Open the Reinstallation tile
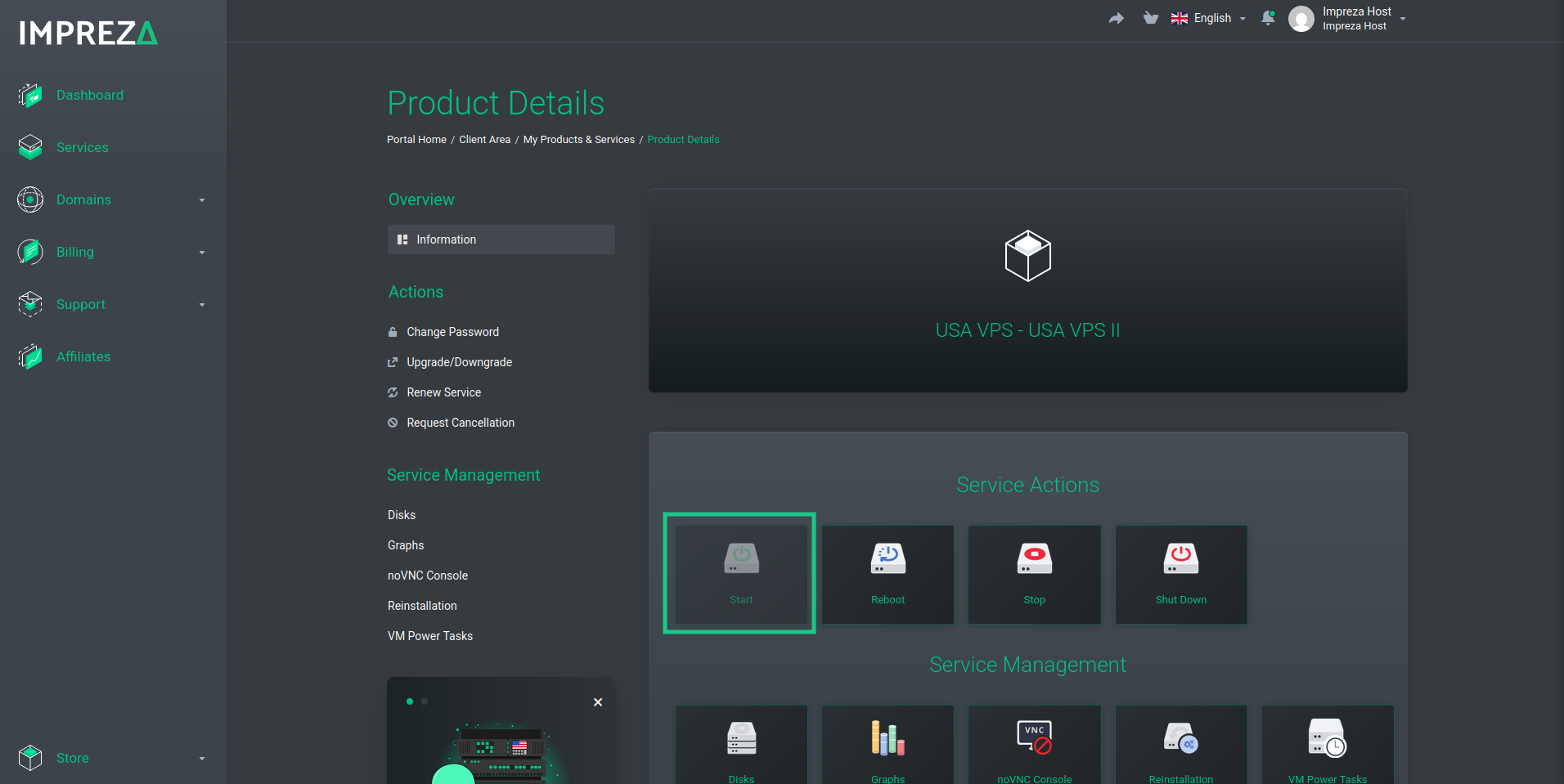Image resolution: width=1564 pixels, height=784 pixels. coord(1181,745)
